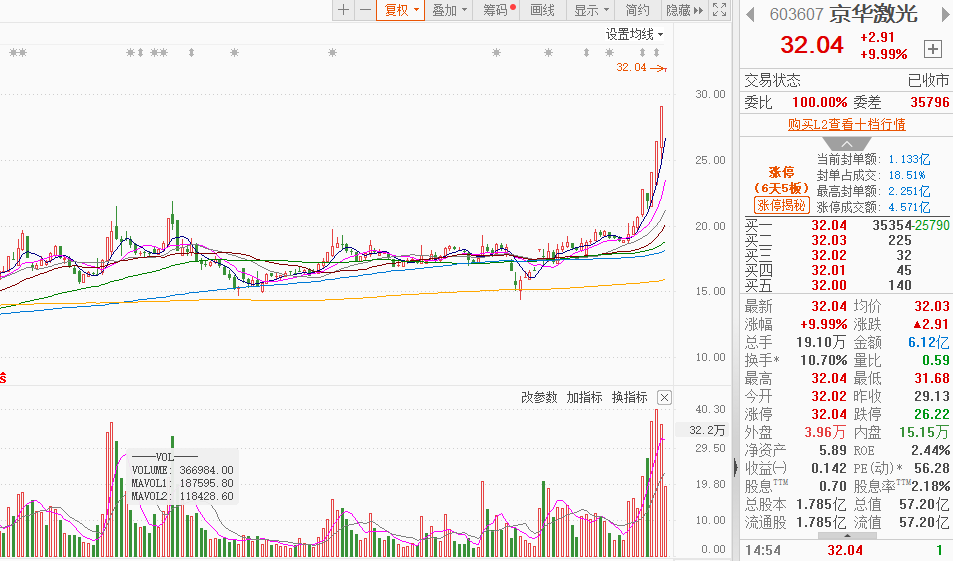Click the 当前封单额 1.133亿 value
Viewport: 953px width, 561px height.
point(909,159)
